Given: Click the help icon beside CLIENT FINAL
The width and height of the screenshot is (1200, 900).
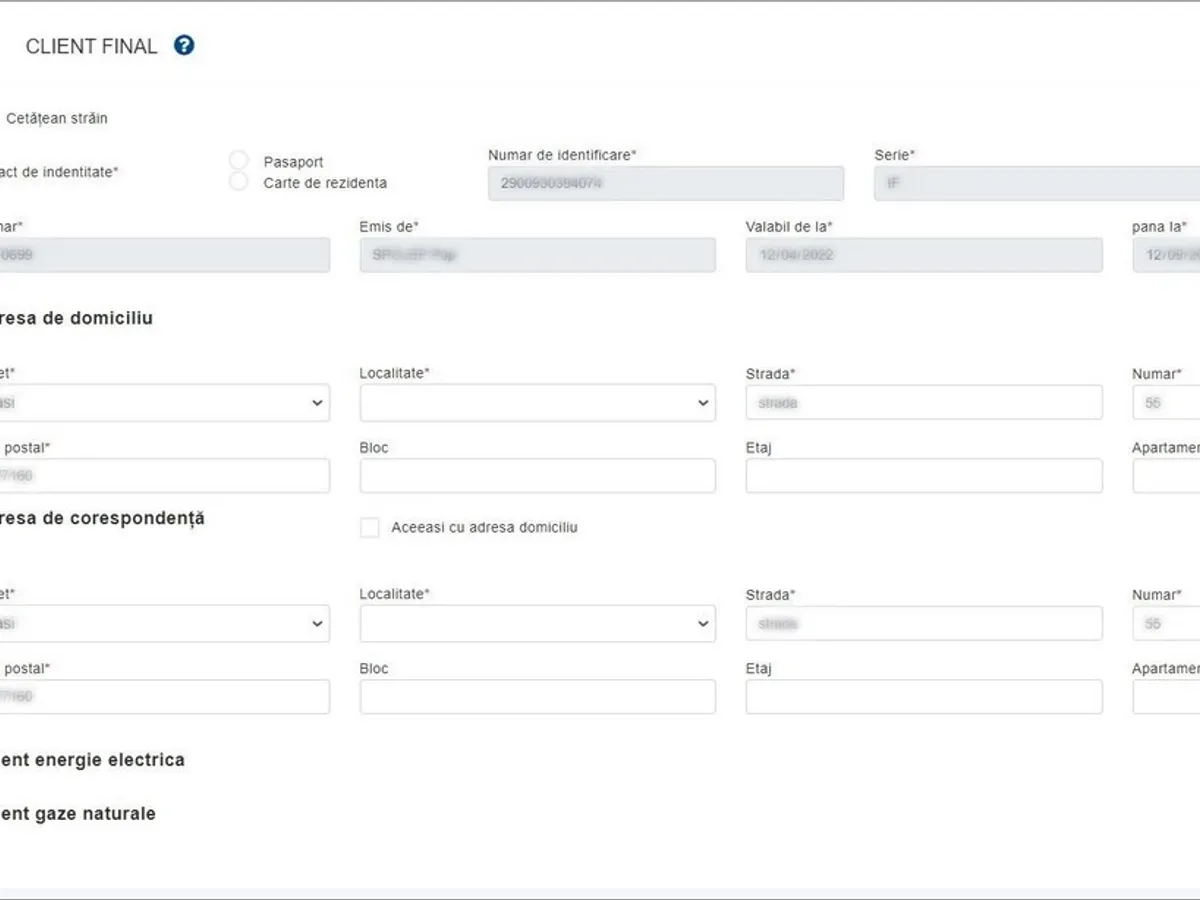Looking at the screenshot, I should tap(184, 46).
